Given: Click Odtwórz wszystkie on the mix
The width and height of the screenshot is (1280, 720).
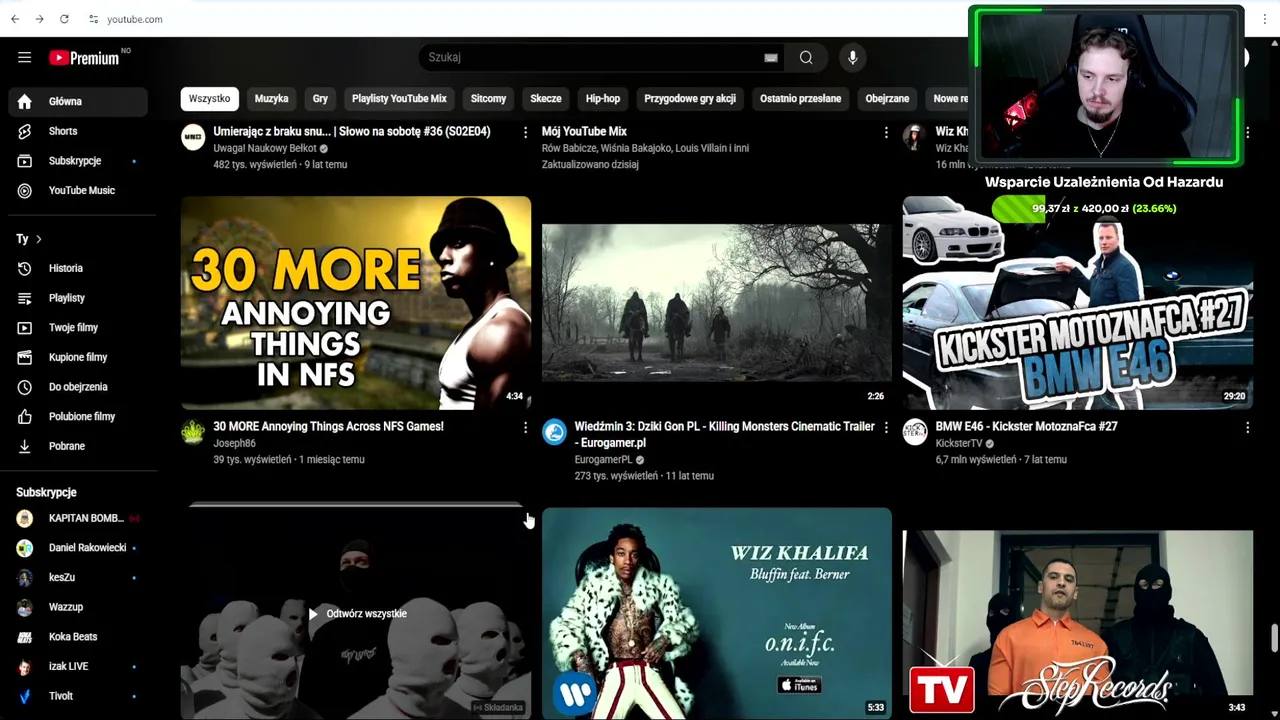Looking at the screenshot, I should point(357,614).
